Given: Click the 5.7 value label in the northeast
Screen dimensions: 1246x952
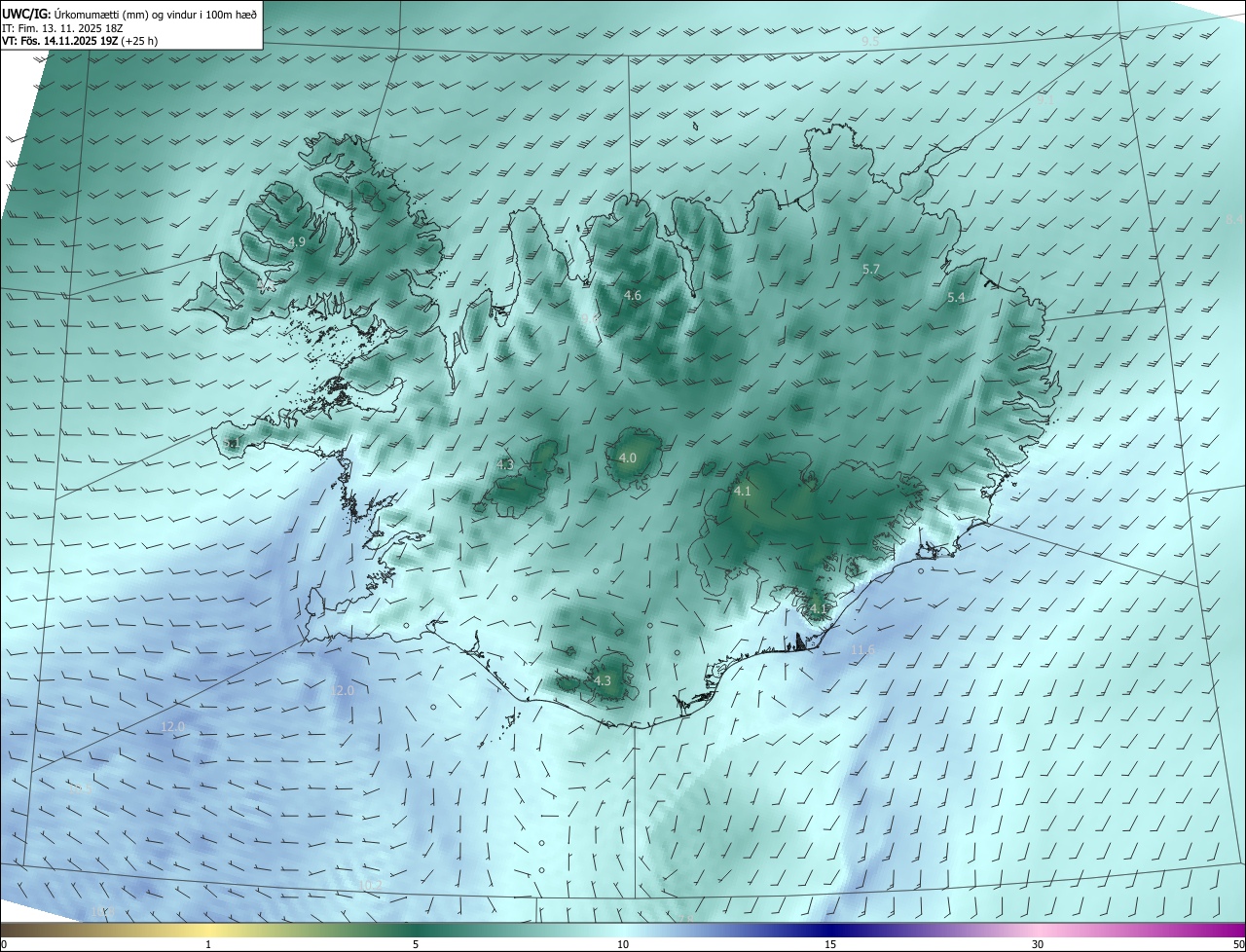Looking at the screenshot, I should [x=871, y=269].
